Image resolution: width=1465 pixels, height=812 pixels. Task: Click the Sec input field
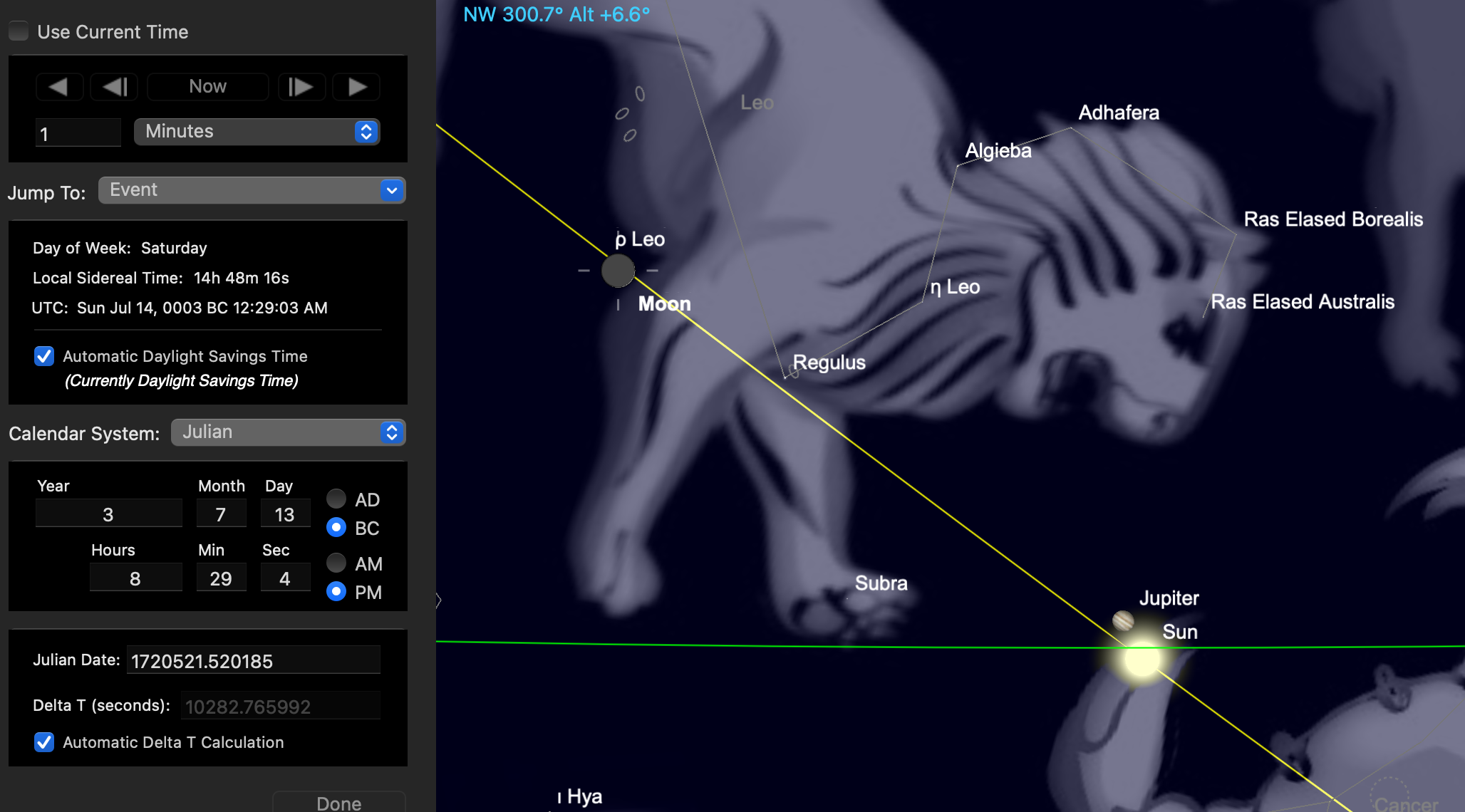click(285, 578)
